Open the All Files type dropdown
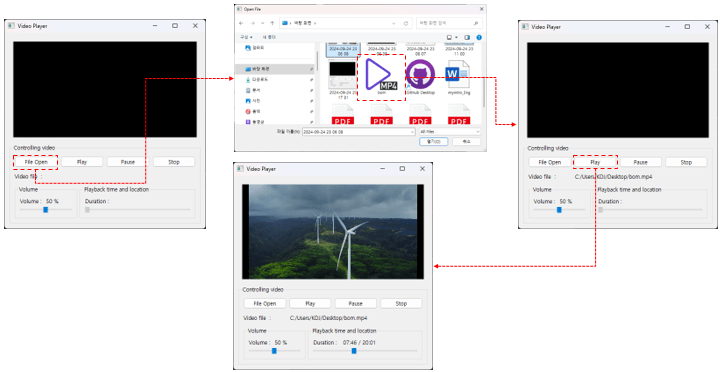 pyautogui.click(x=449, y=132)
